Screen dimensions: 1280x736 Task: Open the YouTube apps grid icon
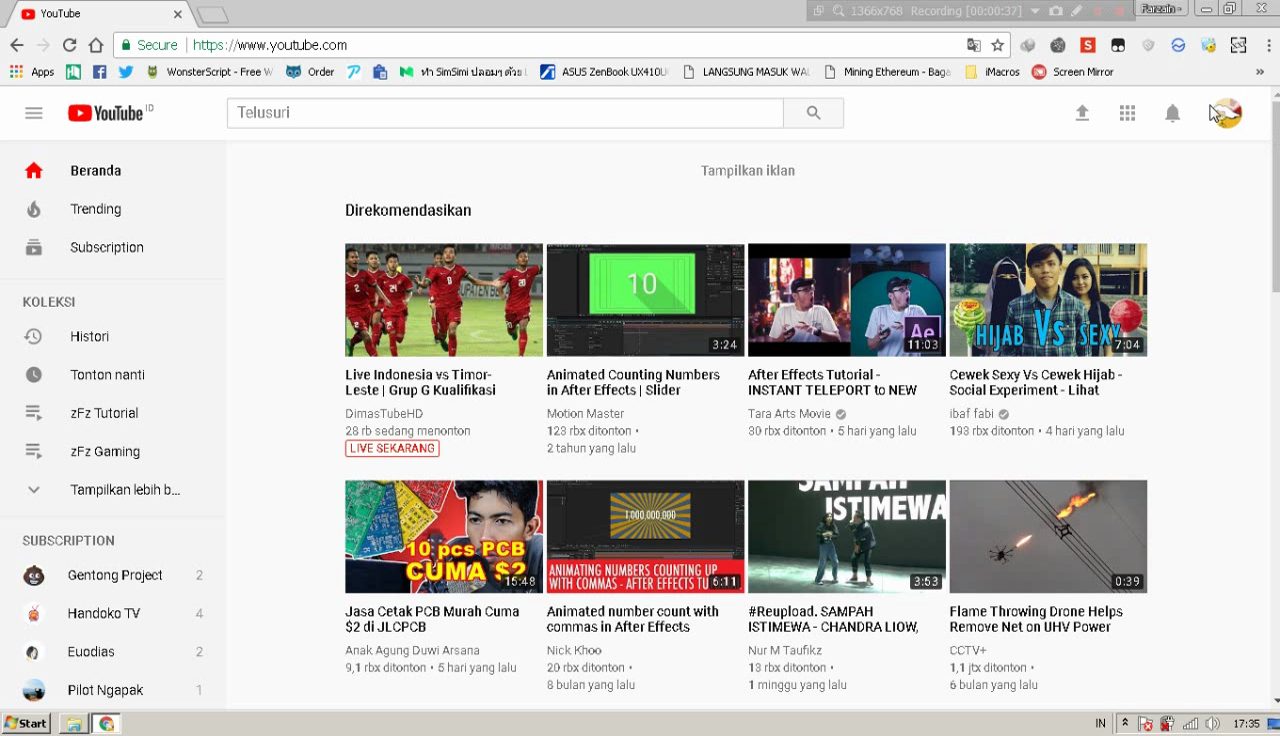tap(1127, 113)
